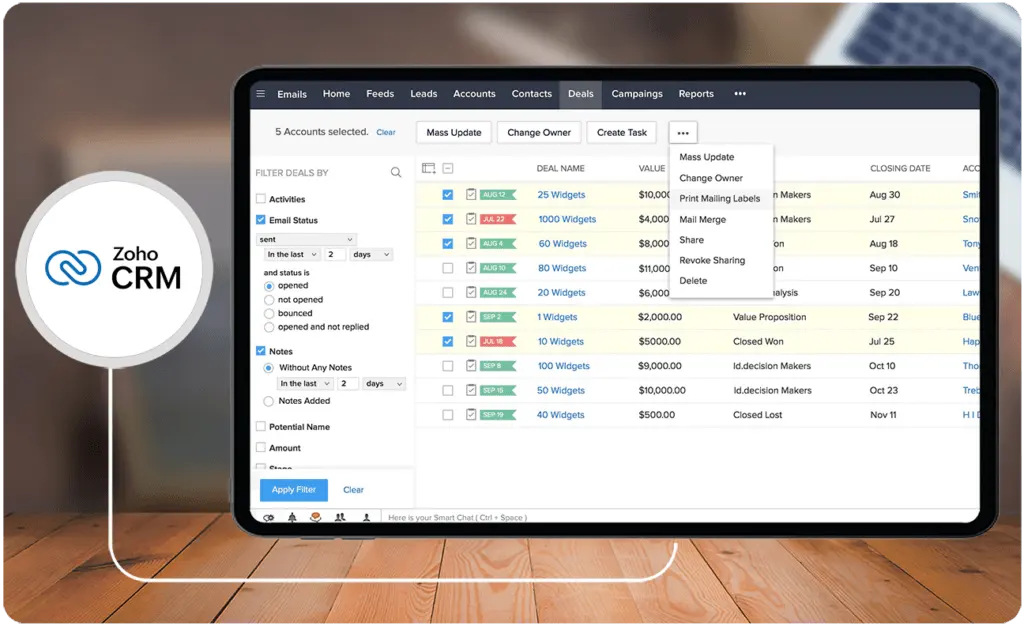Click the list view column settings icon
1024x626 pixels.
pos(428,168)
